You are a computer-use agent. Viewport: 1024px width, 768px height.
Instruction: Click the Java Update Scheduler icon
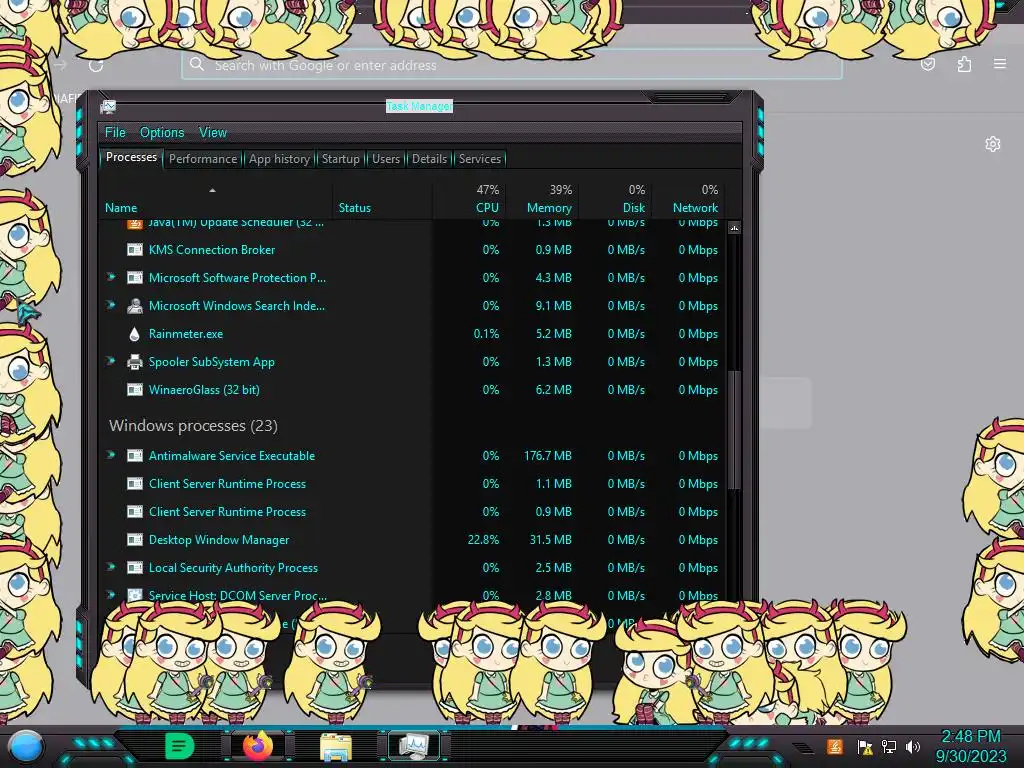[135, 224]
